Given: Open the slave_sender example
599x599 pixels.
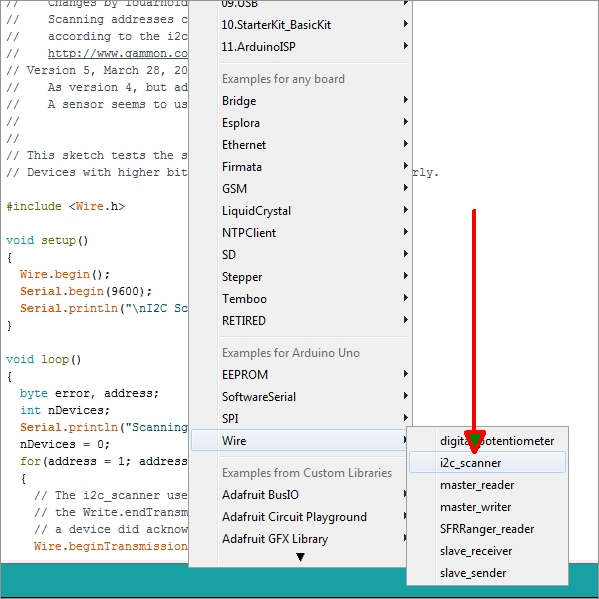Looking at the screenshot, I should tap(487, 573).
